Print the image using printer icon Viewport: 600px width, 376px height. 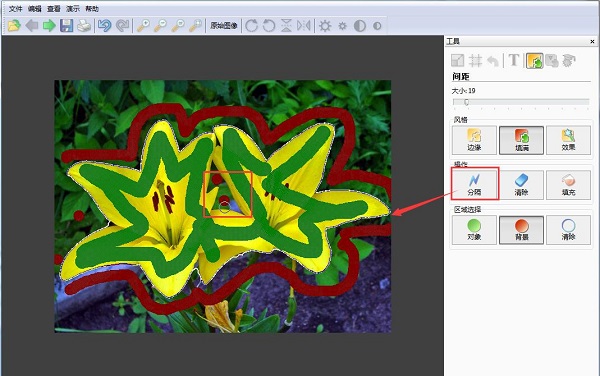(x=84, y=26)
